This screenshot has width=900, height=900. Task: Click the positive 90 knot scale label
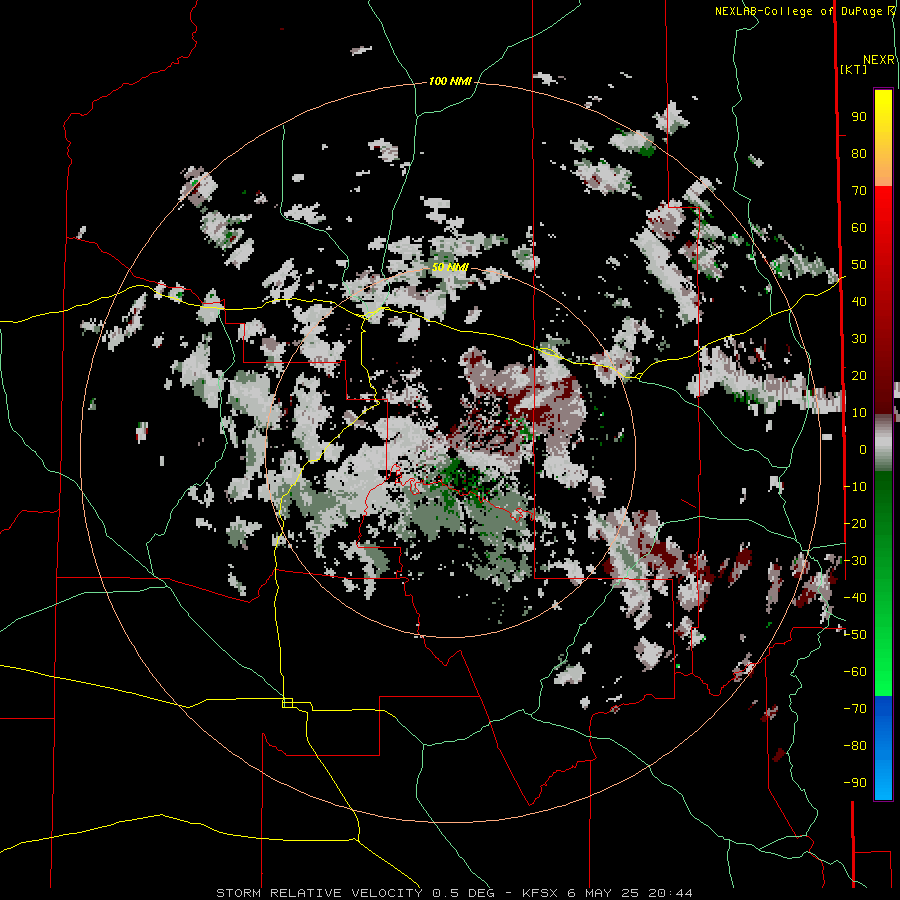click(x=859, y=117)
